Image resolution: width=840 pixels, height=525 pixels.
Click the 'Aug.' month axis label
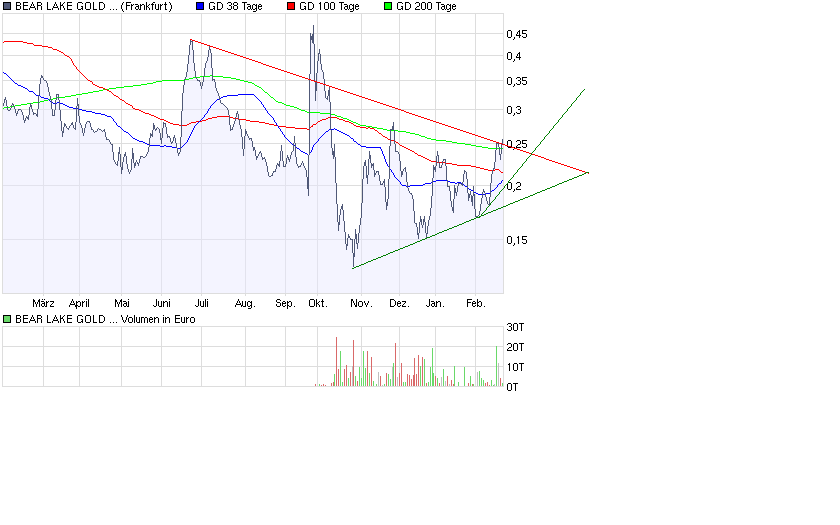point(245,303)
